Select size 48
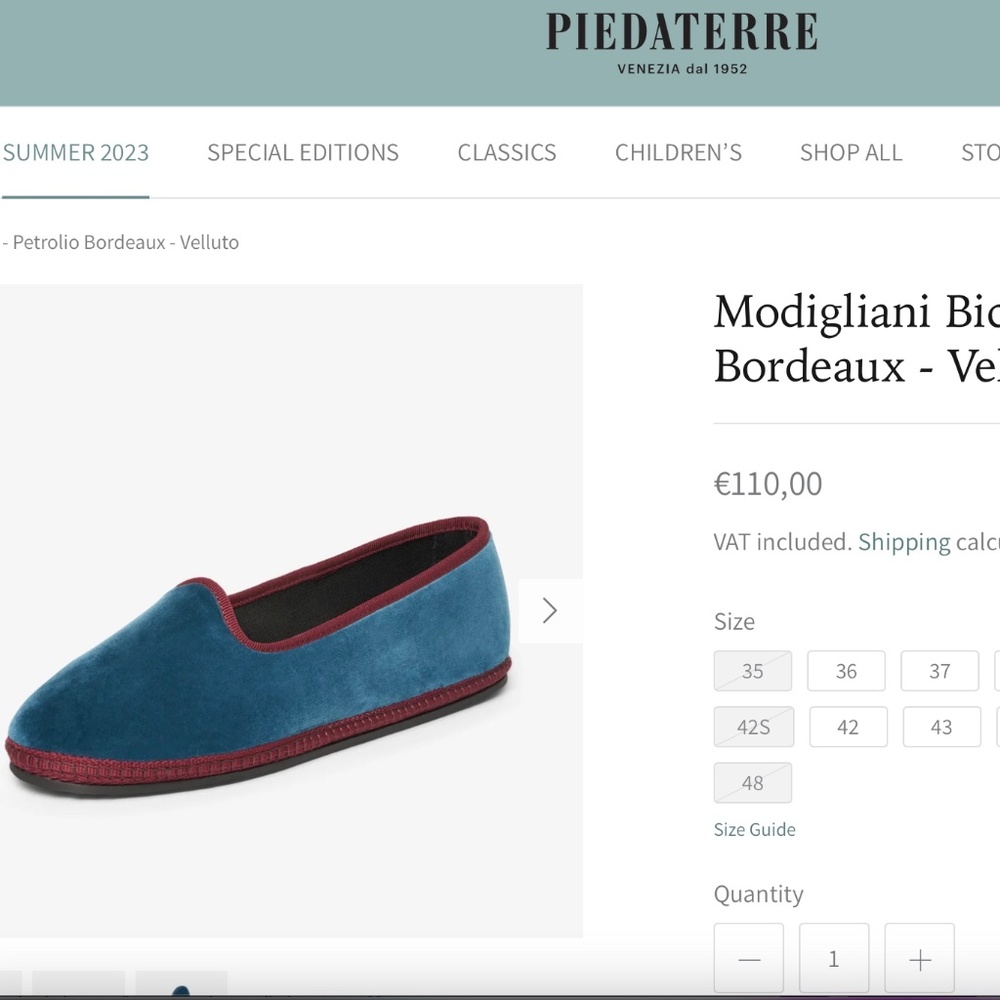 pos(752,783)
